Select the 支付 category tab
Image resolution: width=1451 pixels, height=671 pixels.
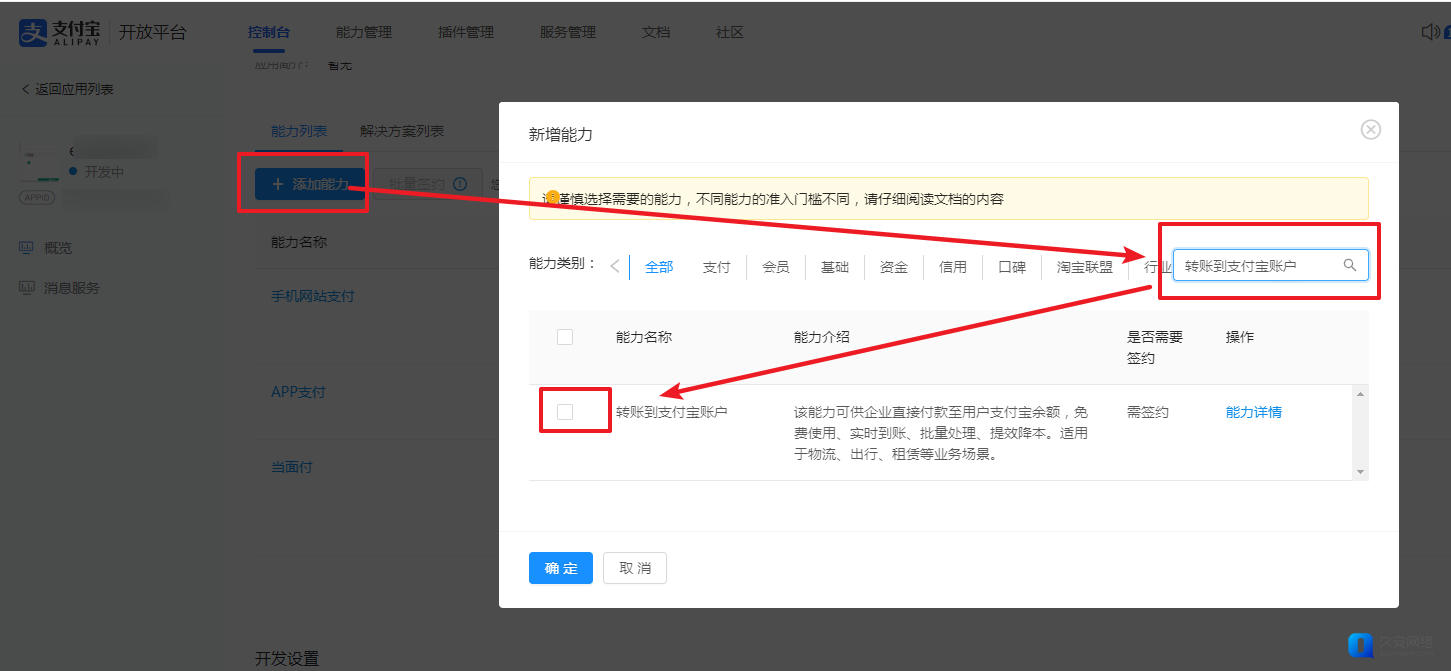[716, 267]
